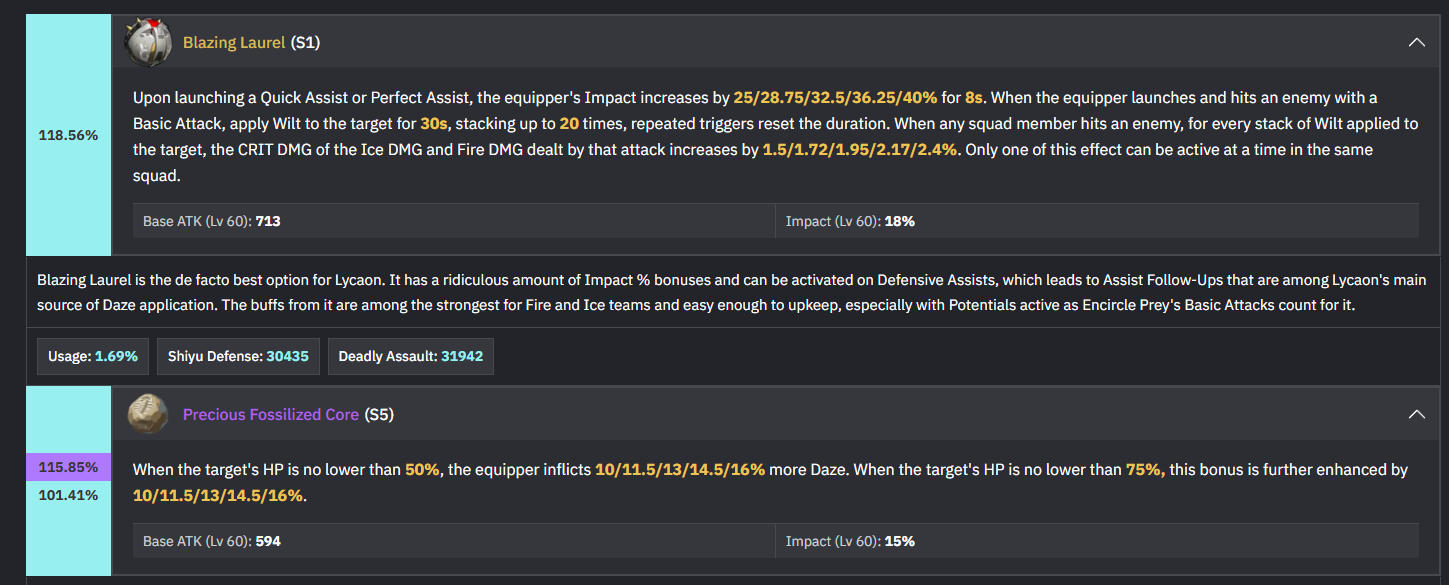The height and width of the screenshot is (585, 1449).
Task: Collapse the Blazing Laurel card chevron
Action: (1416, 43)
